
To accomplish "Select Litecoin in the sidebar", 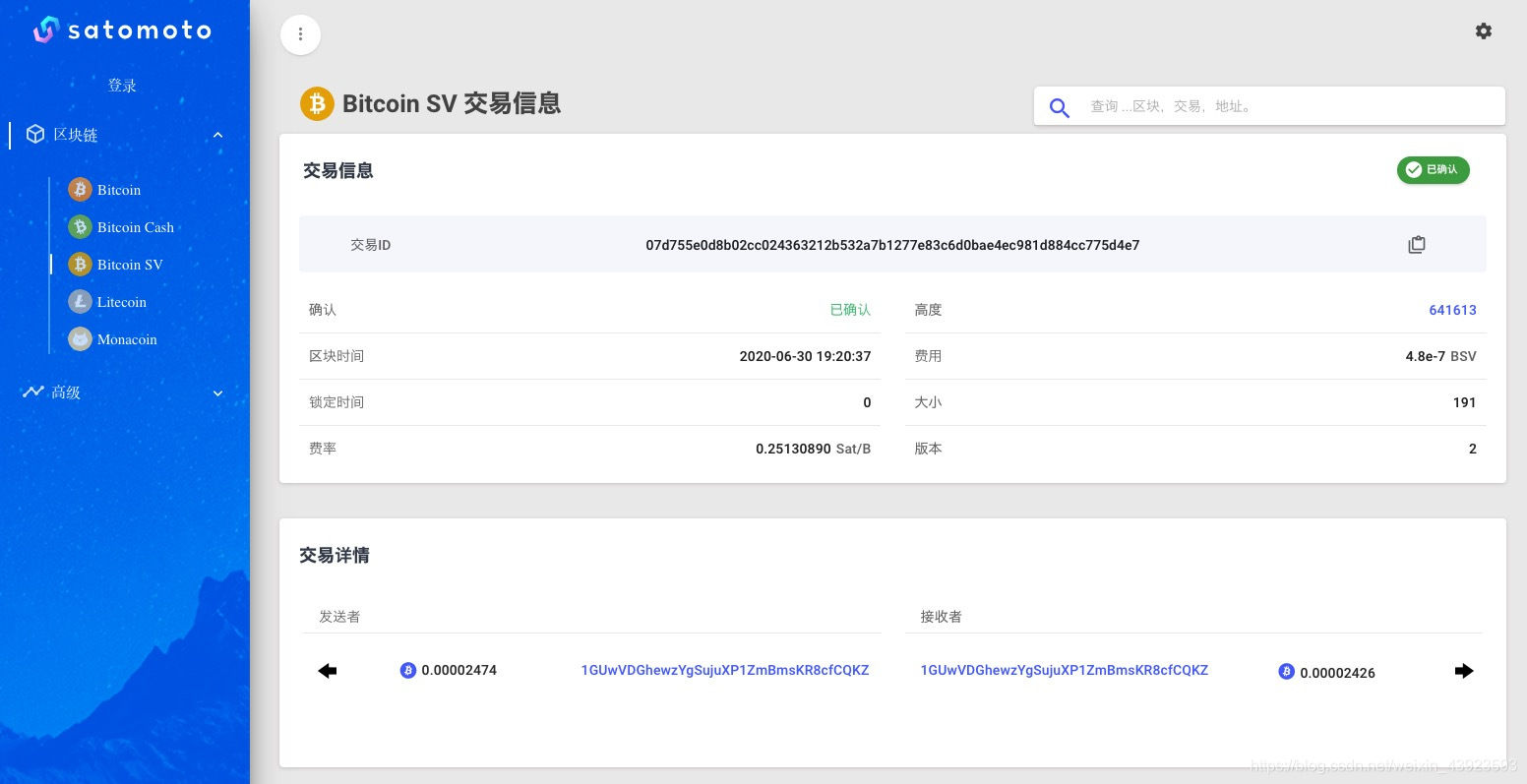I will (122, 302).
